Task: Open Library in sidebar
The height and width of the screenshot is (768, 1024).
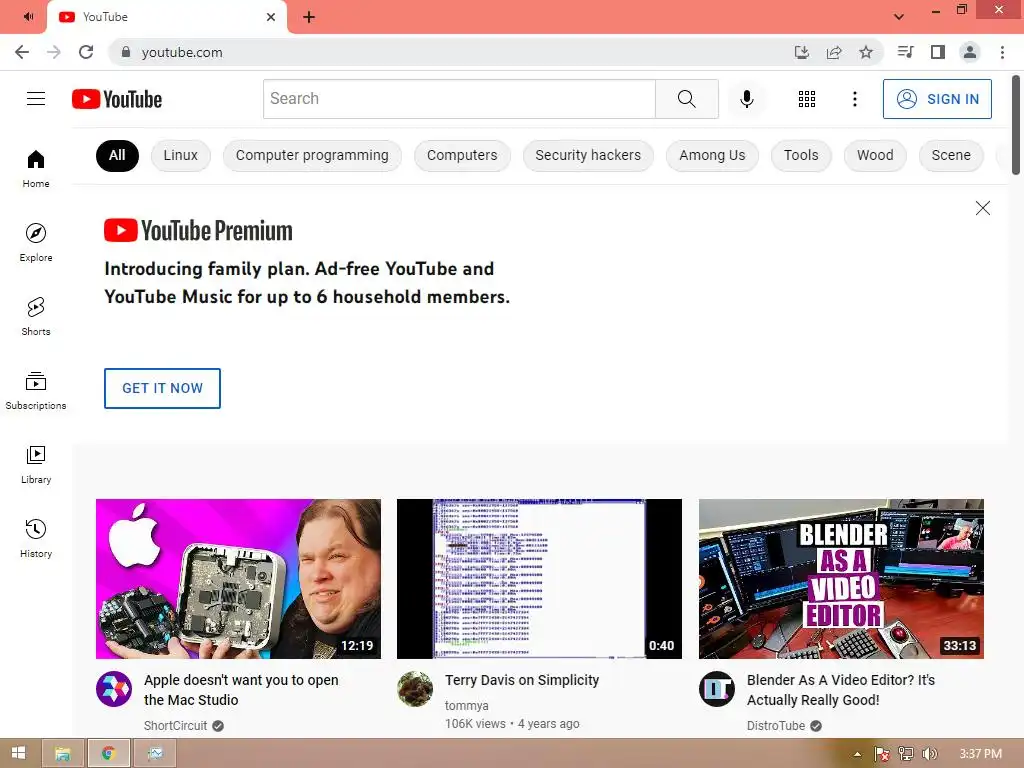Action: pyautogui.click(x=36, y=464)
